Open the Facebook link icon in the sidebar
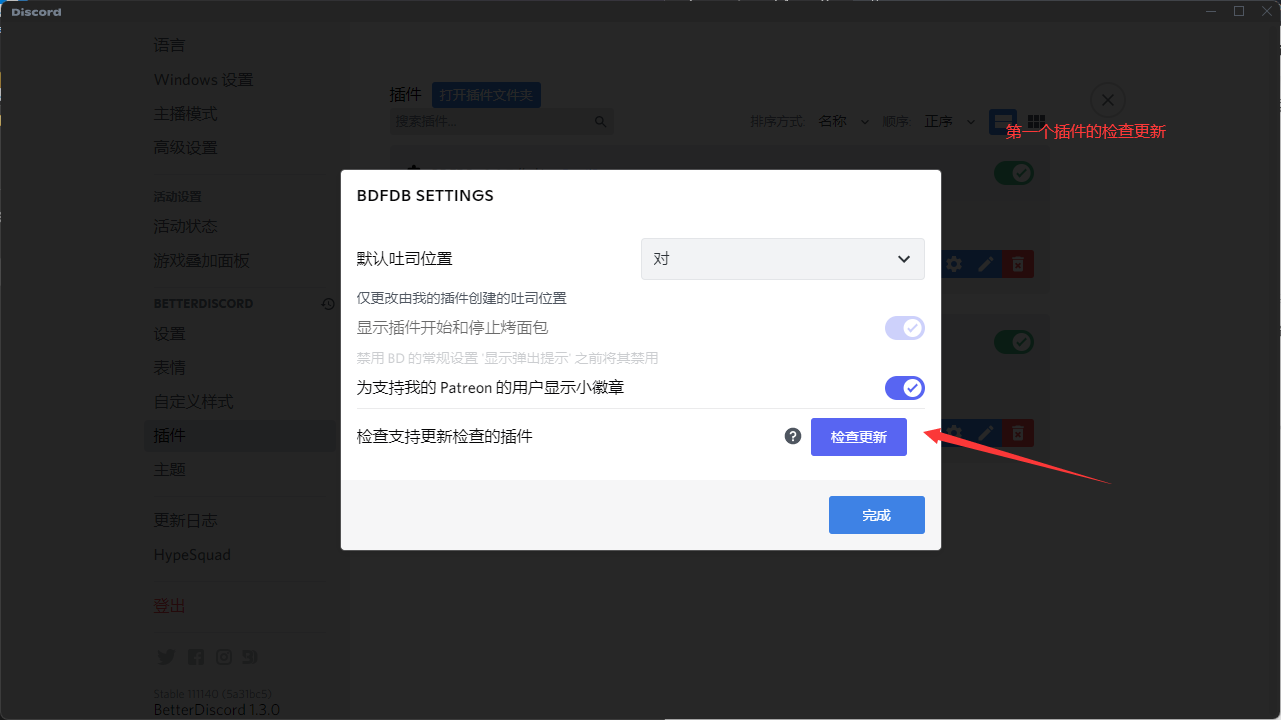1281x720 pixels. [196, 657]
